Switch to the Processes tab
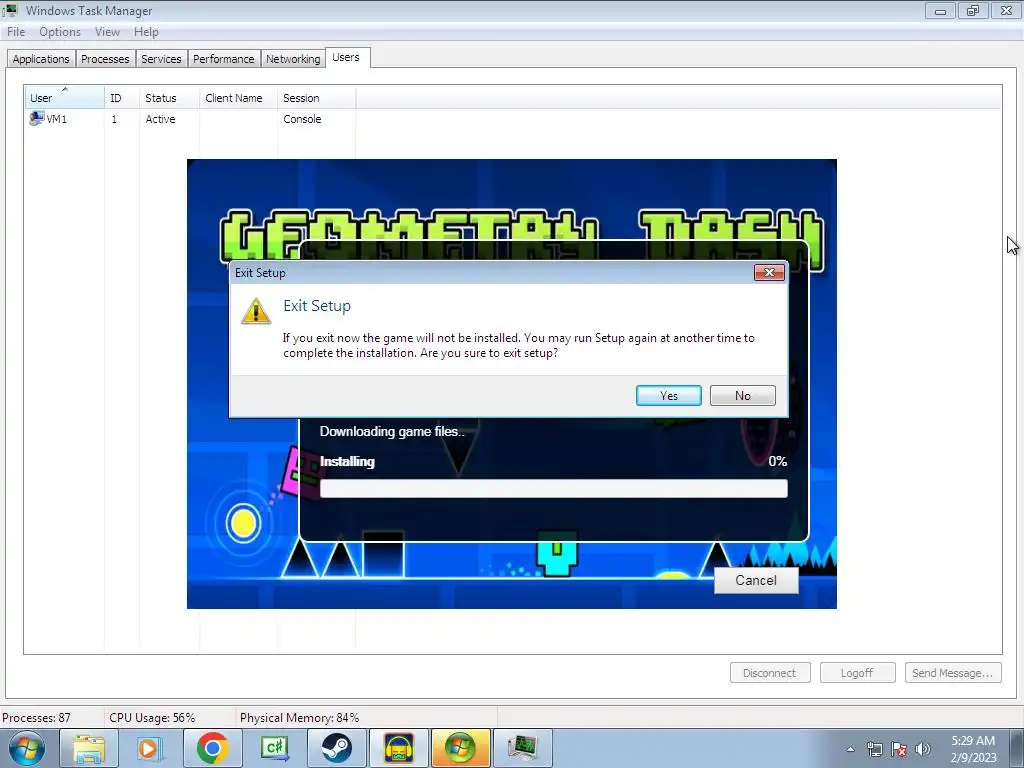Image resolution: width=1024 pixels, height=768 pixels. pyautogui.click(x=105, y=59)
